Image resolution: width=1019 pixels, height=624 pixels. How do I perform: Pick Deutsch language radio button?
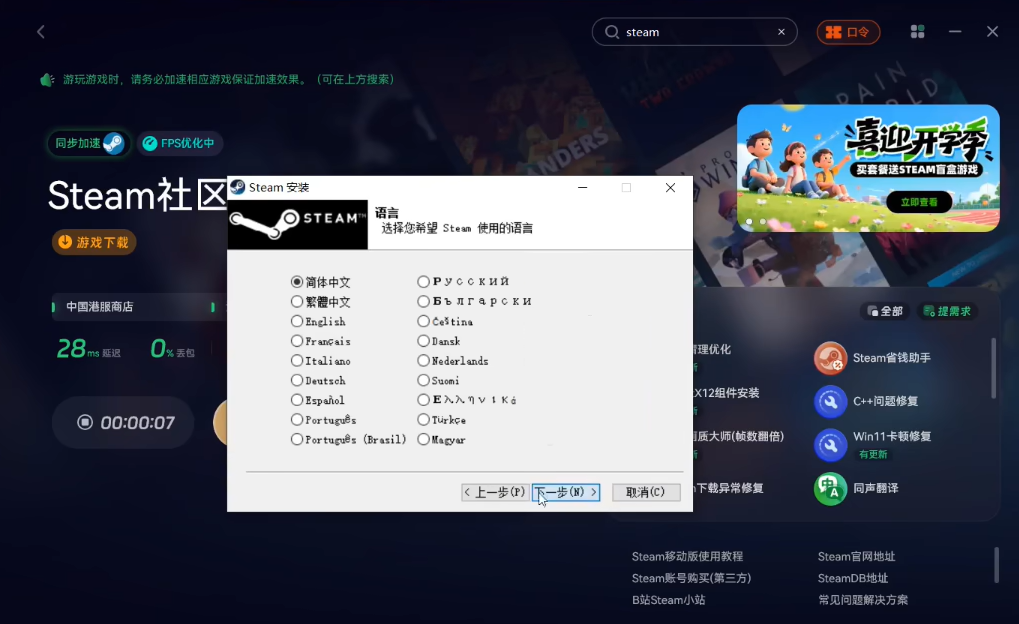(297, 380)
